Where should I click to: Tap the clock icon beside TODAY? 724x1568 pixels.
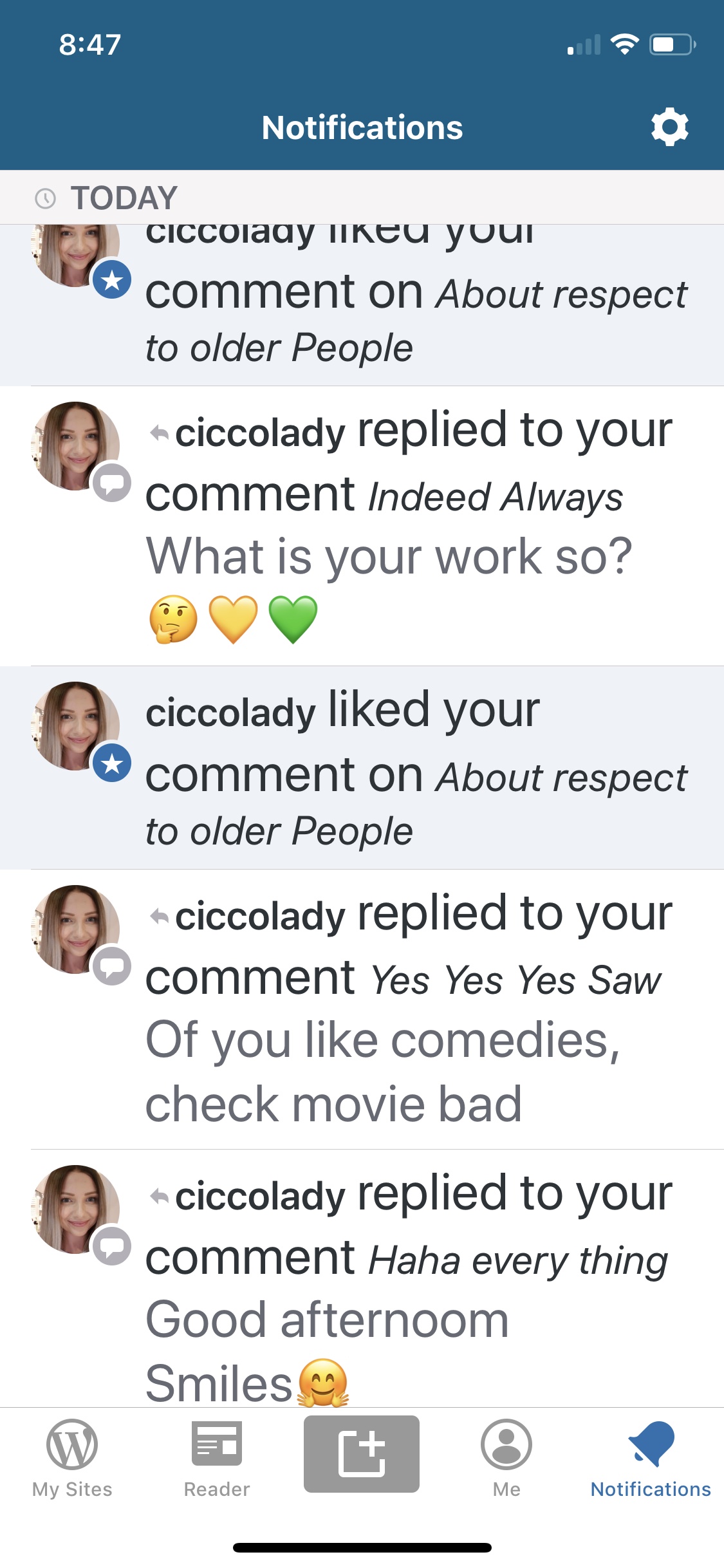pos(45,198)
